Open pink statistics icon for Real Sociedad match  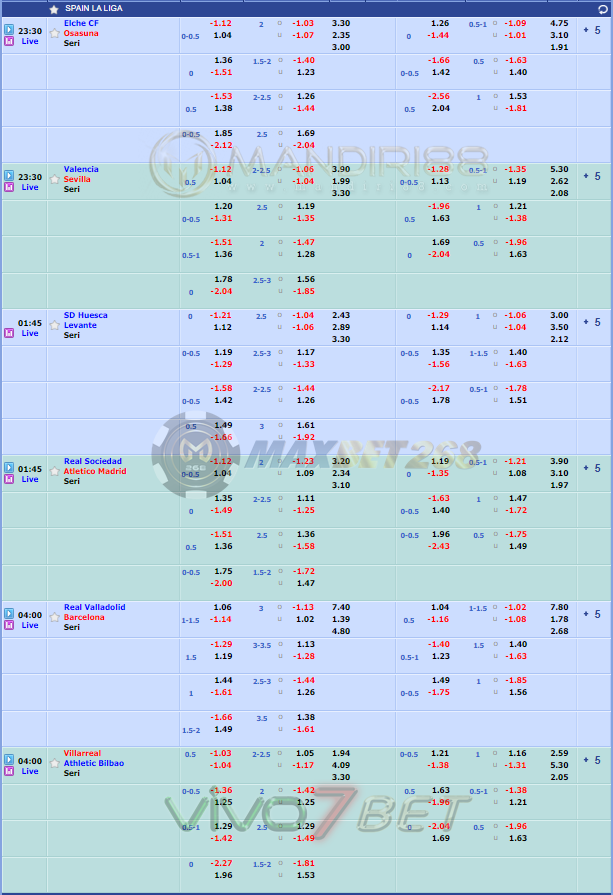click(9, 479)
